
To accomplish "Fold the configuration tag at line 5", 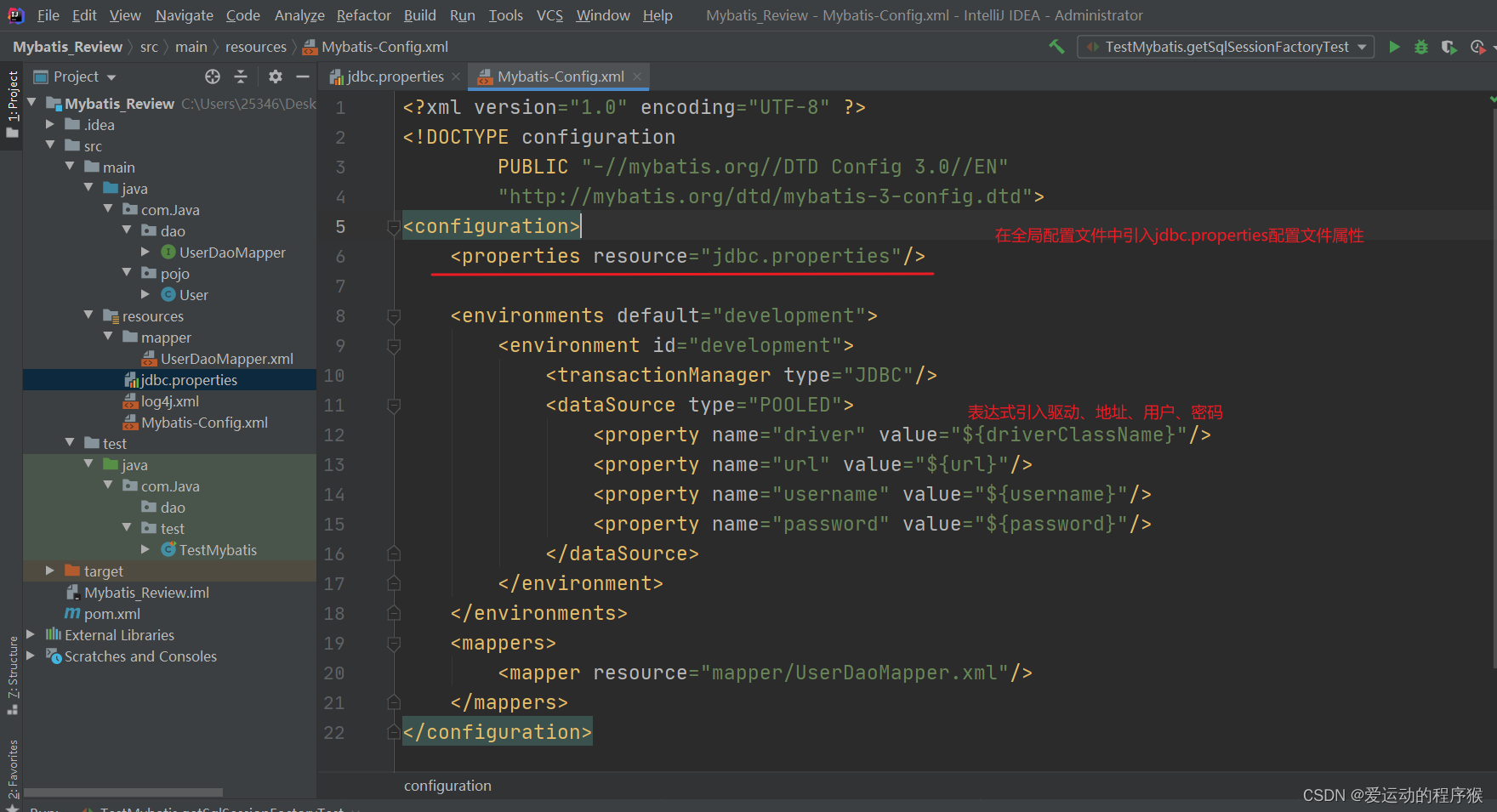I will 393,227.
